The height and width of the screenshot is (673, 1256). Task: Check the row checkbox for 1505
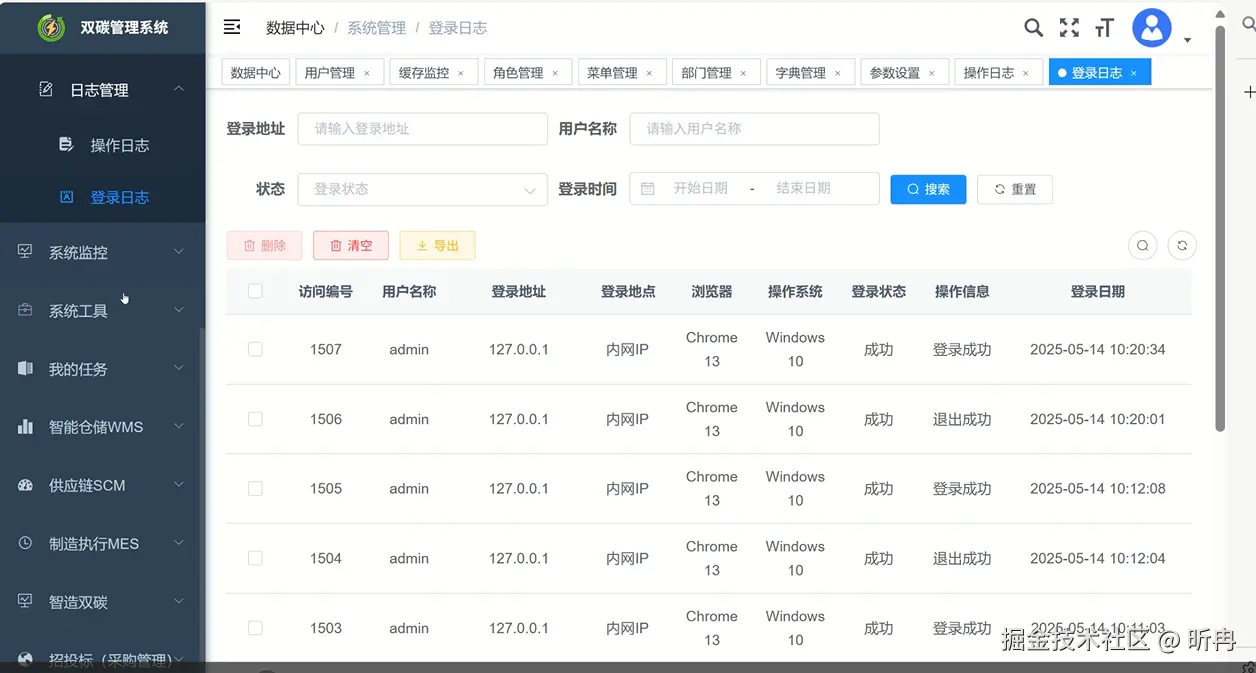click(x=255, y=488)
